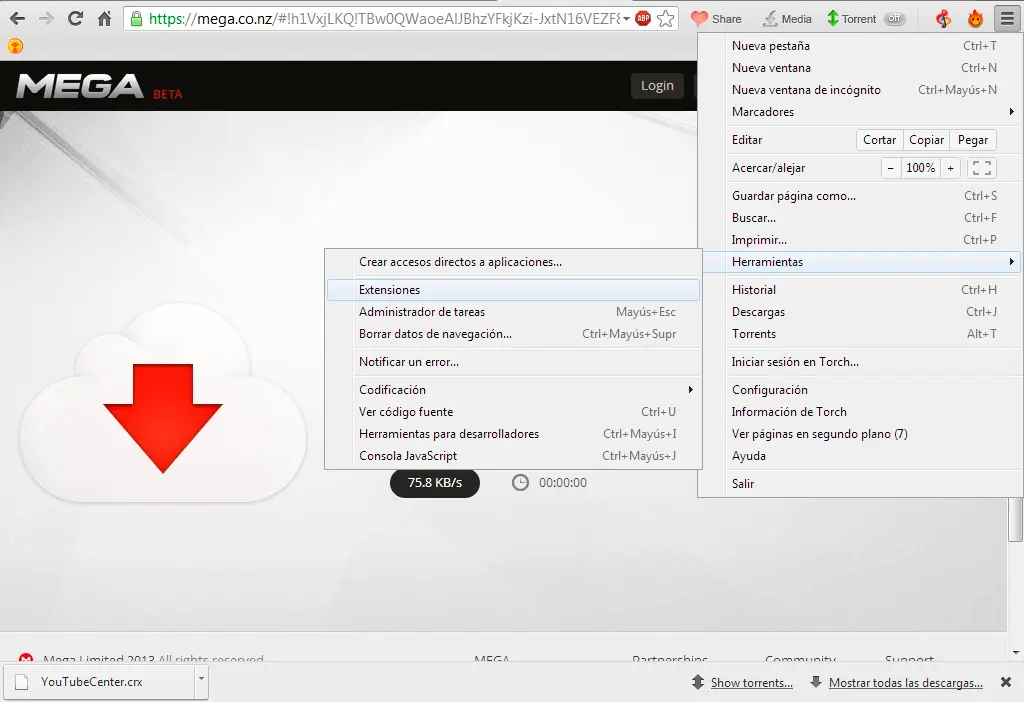Select Borrar datos de navegación...
1024x702 pixels.
coord(513,334)
